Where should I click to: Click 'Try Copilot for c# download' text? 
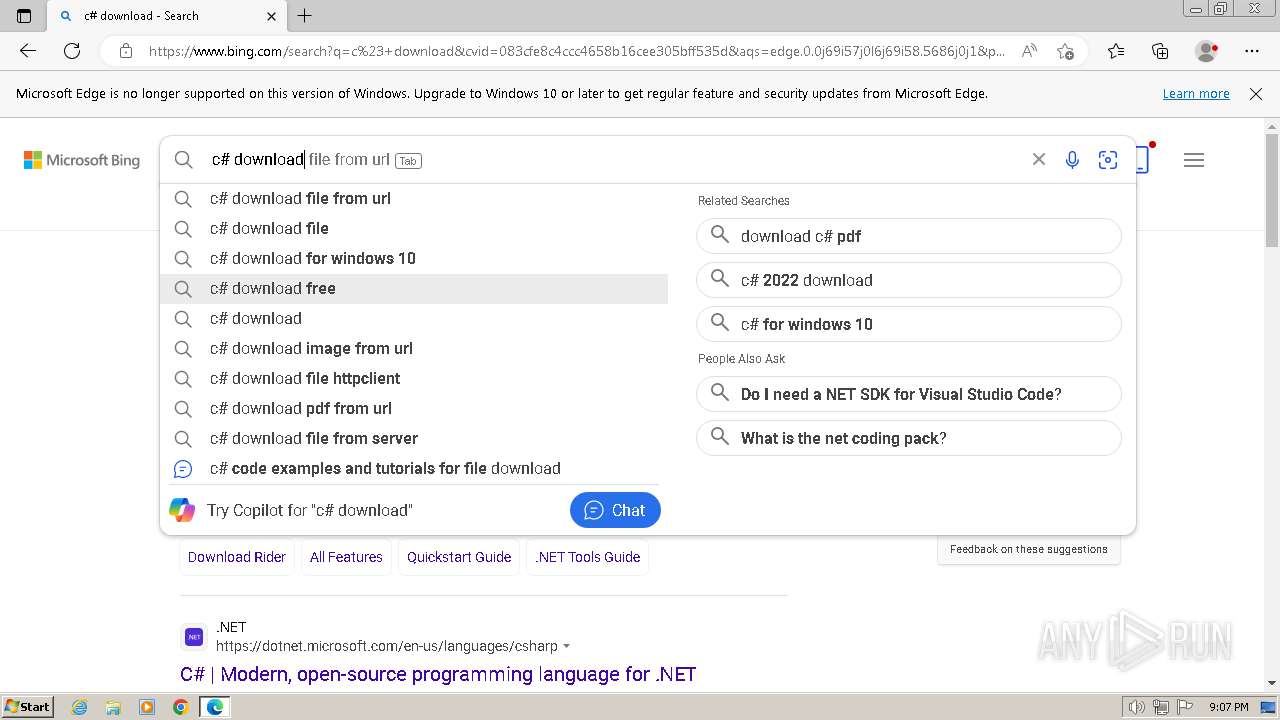[x=309, y=510]
